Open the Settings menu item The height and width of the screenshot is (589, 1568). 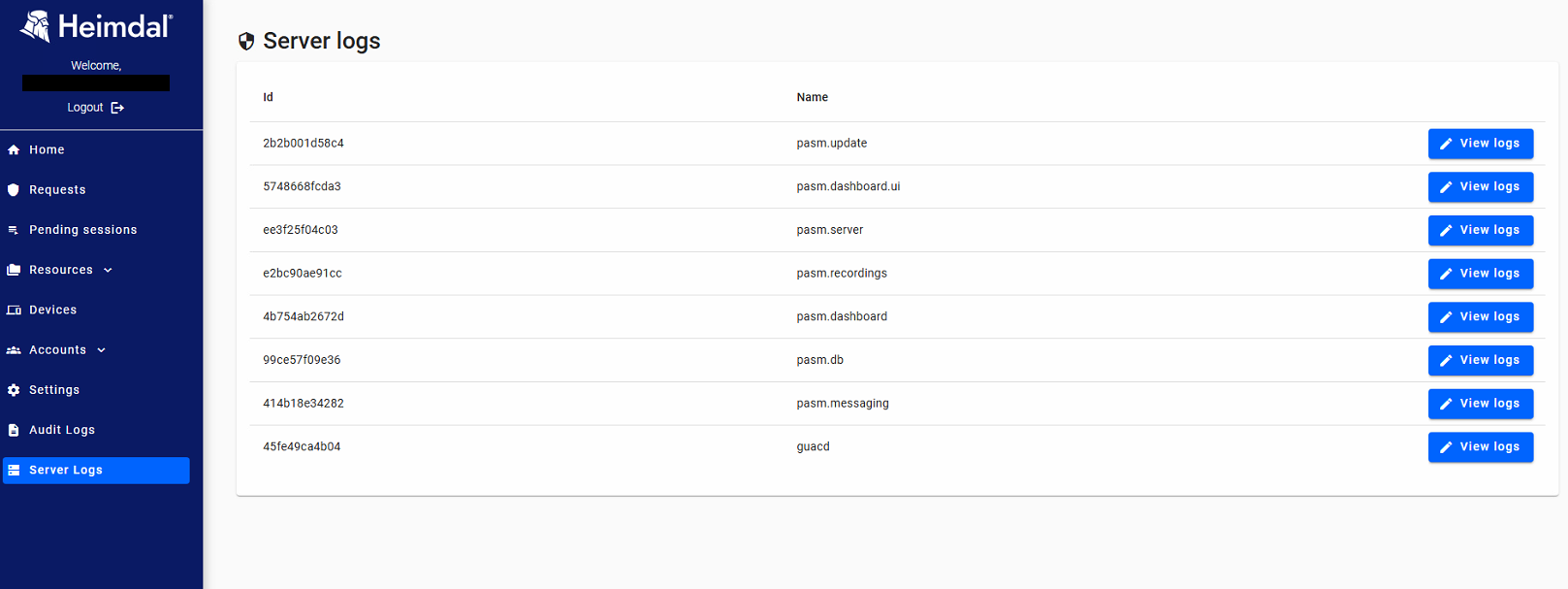(x=54, y=390)
